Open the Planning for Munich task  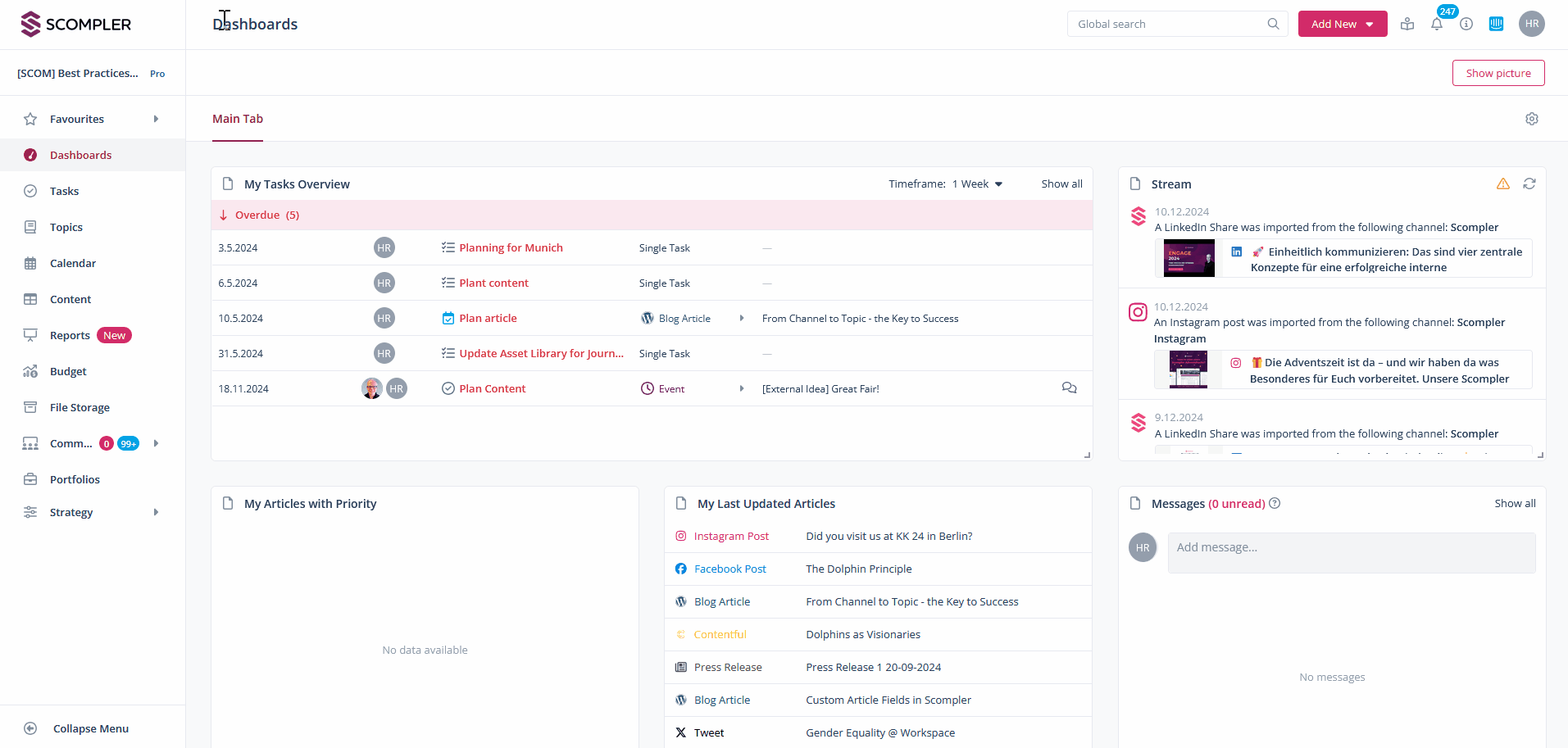click(511, 248)
